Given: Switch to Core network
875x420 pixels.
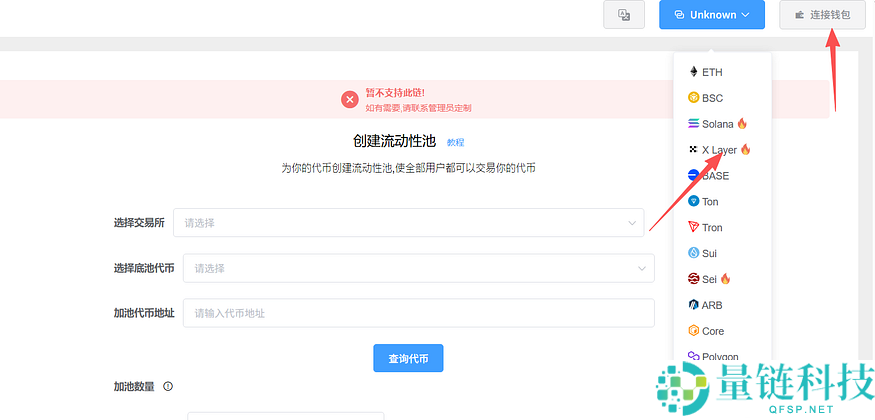Looking at the screenshot, I should [722, 331].
